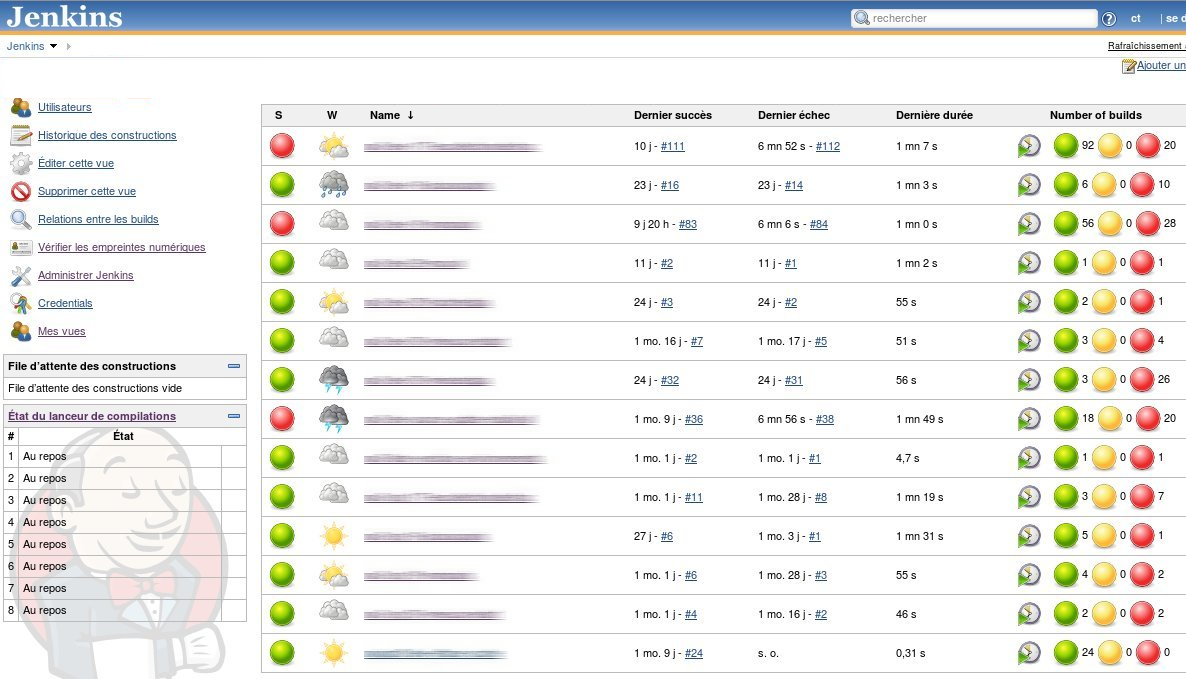Open failed build #112

tap(827, 146)
